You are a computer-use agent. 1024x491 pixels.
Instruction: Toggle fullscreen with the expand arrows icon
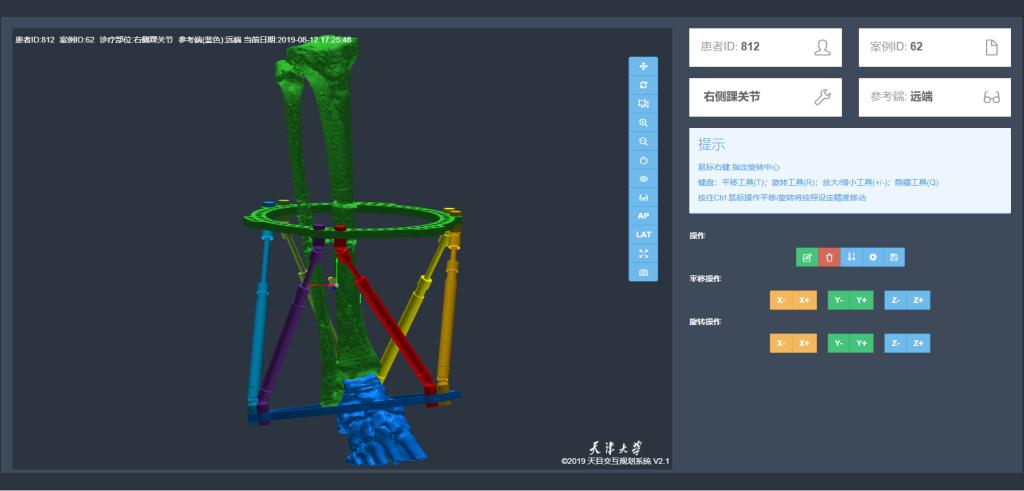(x=643, y=253)
